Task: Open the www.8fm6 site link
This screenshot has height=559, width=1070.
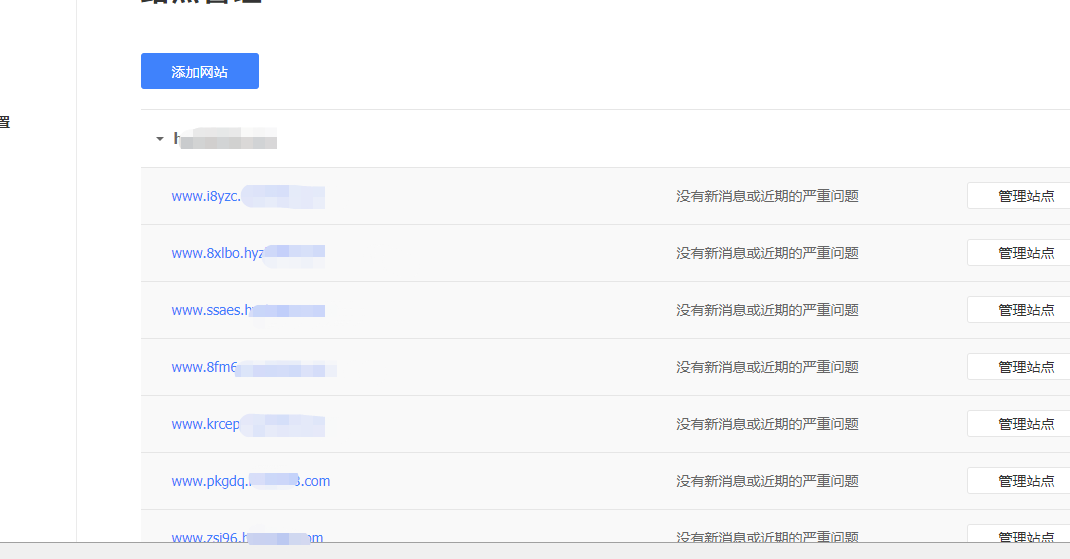Action: 252,367
